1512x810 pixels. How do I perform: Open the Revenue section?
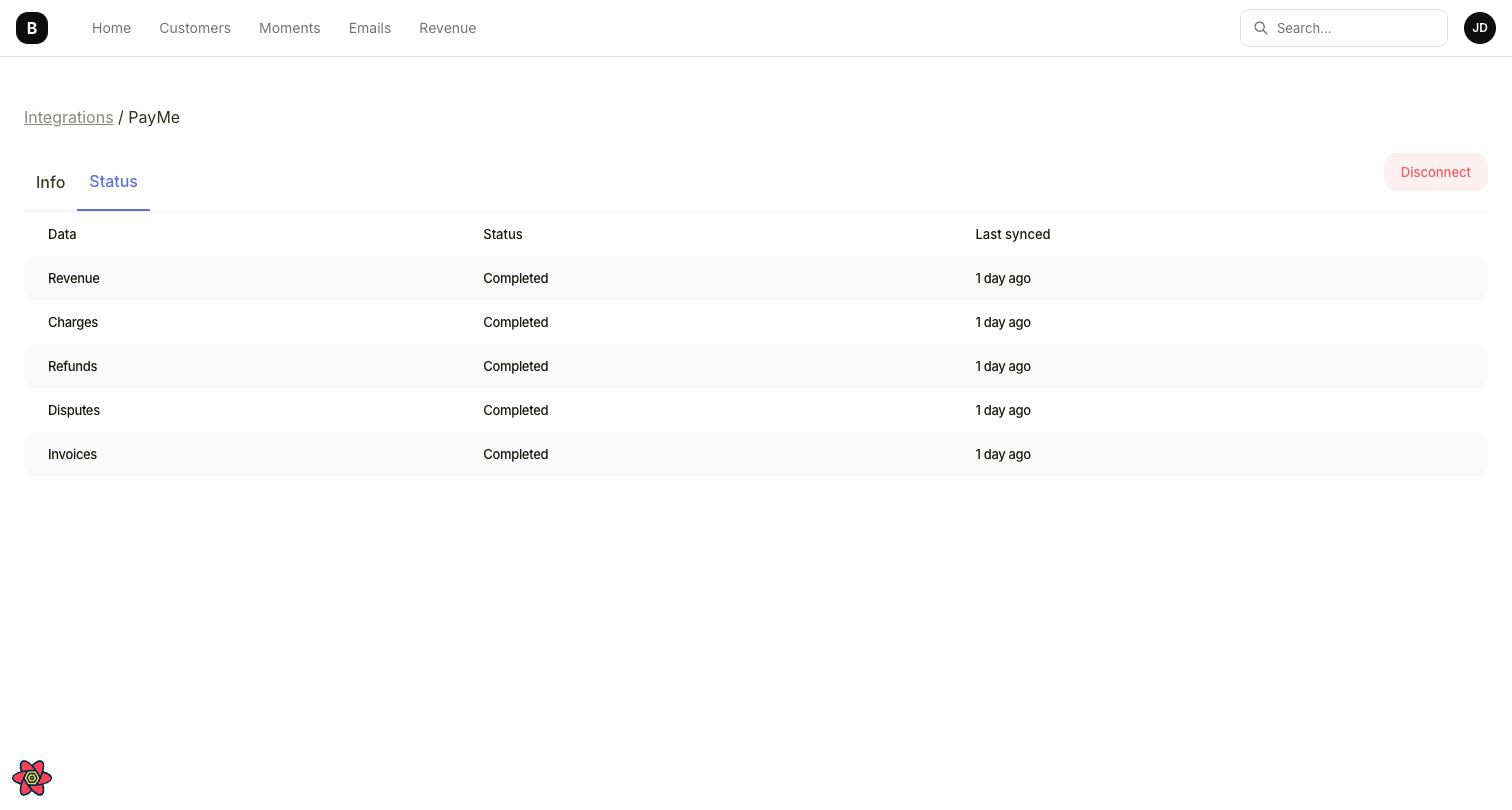point(447,28)
